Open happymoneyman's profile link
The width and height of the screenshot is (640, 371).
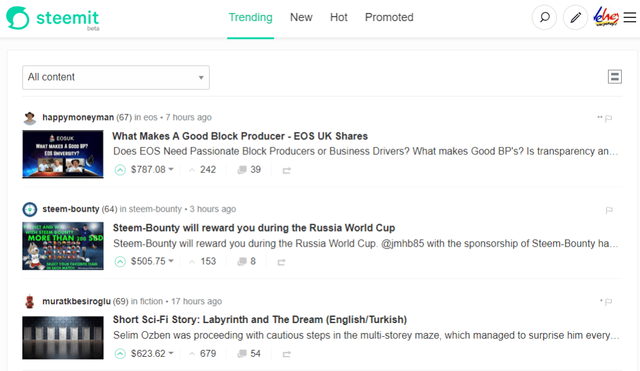[x=78, y=118]
